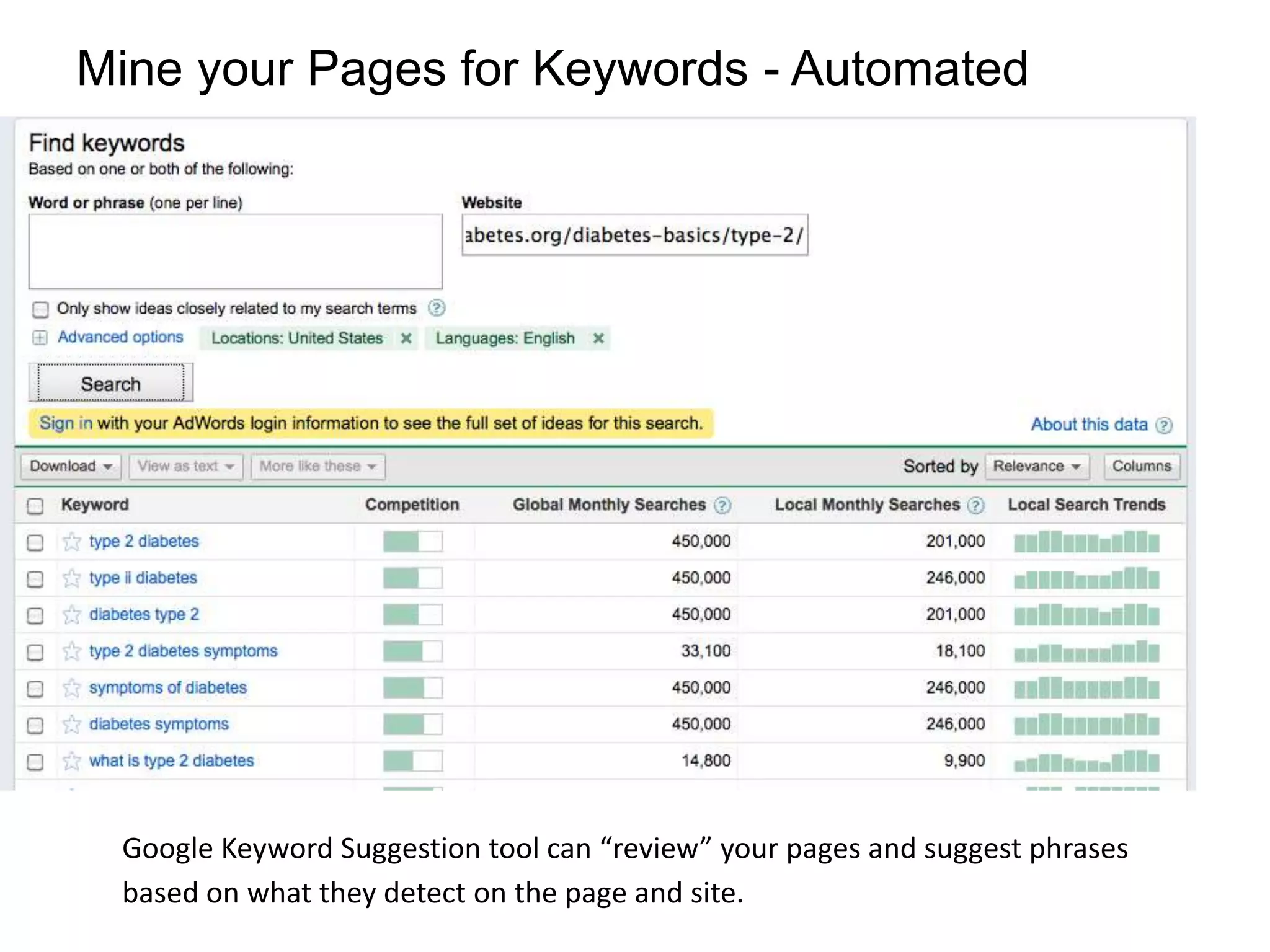Screen dimensions: 1270x952
Task: Expand Advanced options plus icon
Action: click(x=40, y=338)
